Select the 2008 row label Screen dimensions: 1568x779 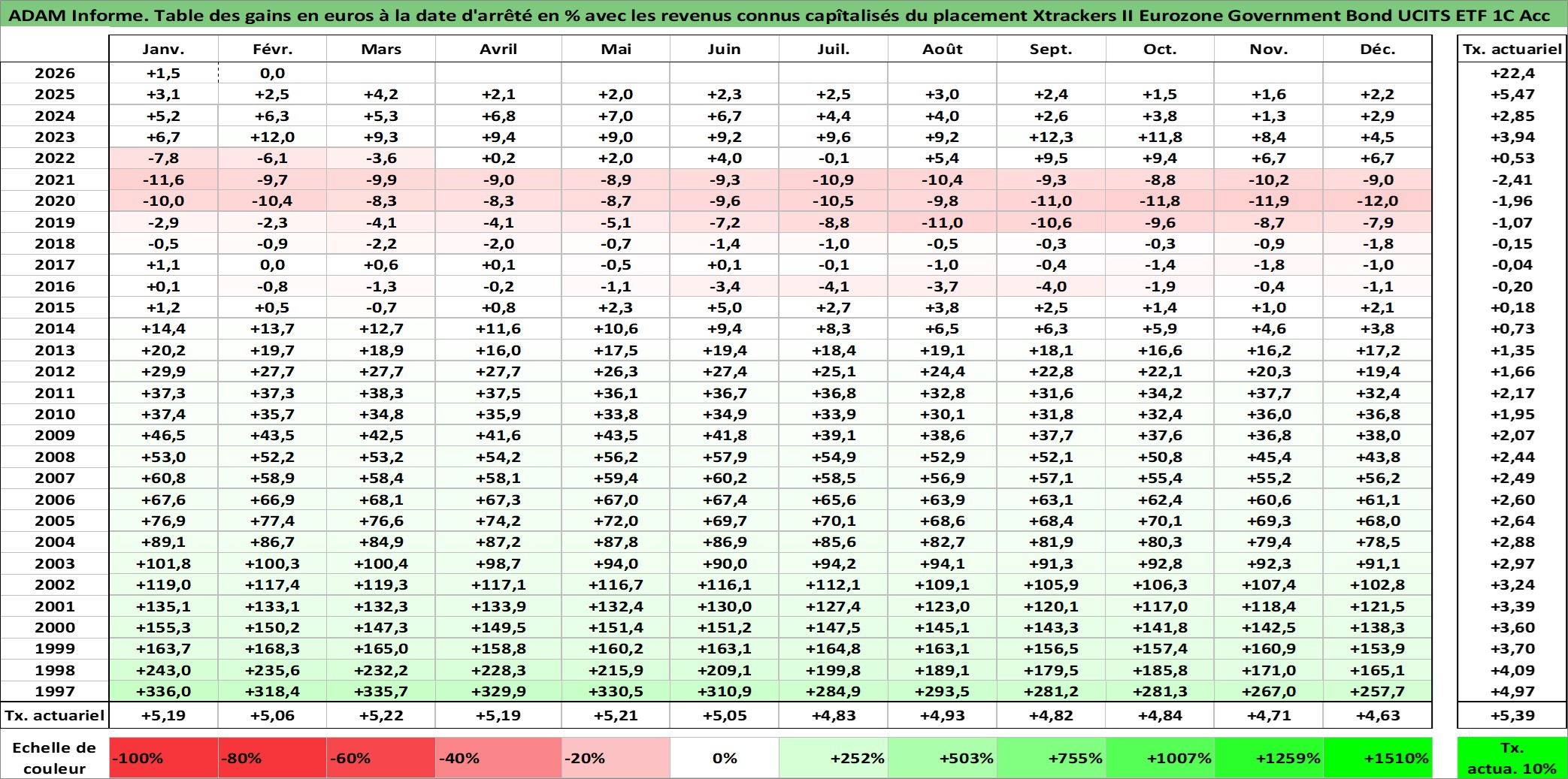(x=55, y=457)
